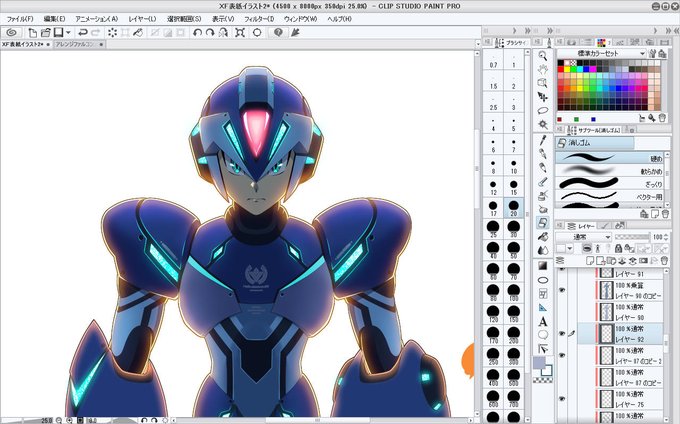Screen dimensions: 680x424
Task: Click the undo arrow in the toolbar
Action: (x=83, y=33)
